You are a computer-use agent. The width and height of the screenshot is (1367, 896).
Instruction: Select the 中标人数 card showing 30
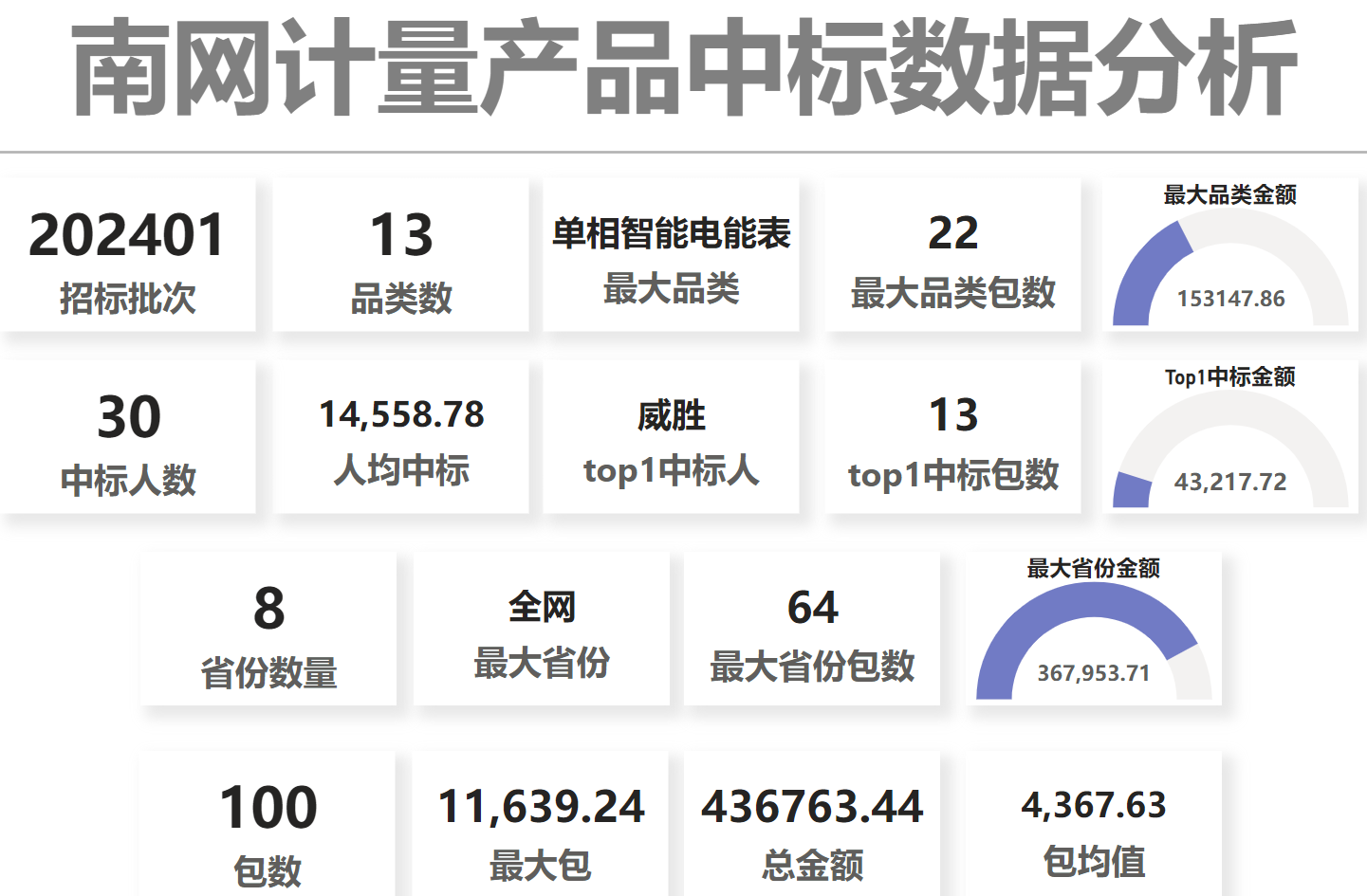pos(128,438)
